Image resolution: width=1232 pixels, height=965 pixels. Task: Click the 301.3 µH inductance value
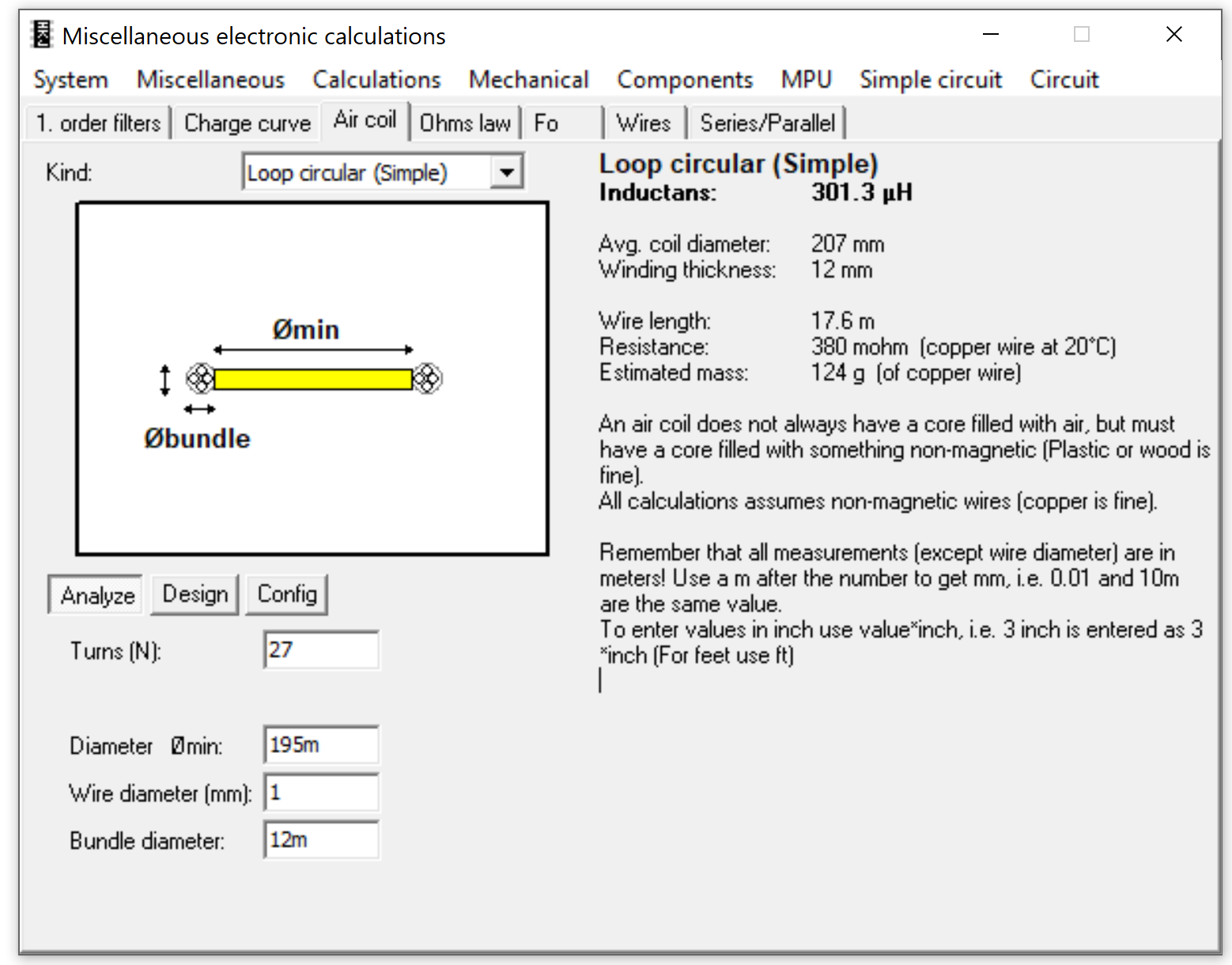point(862,192)
